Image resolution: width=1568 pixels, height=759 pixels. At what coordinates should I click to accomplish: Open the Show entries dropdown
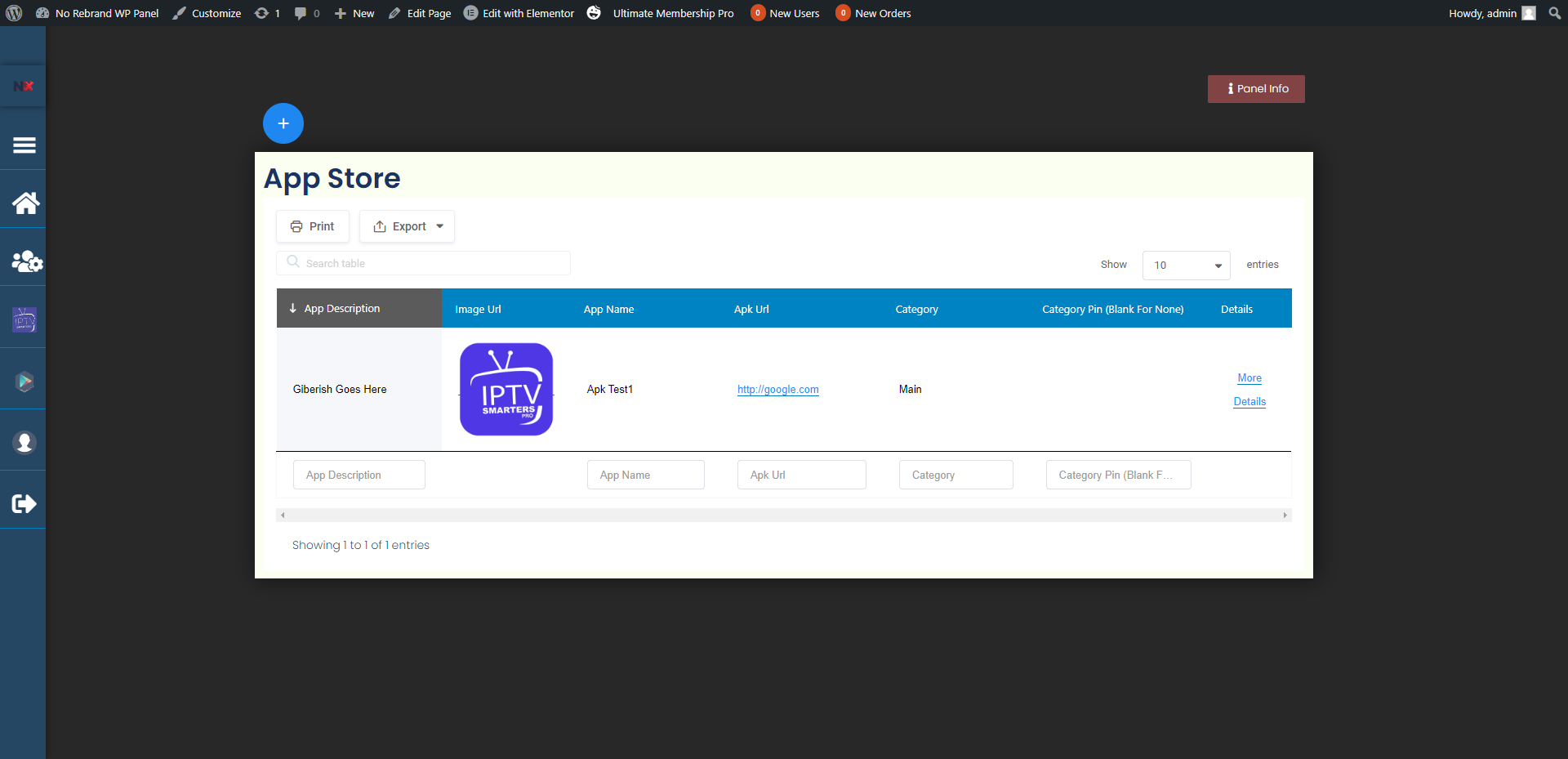coord(1186,265)
